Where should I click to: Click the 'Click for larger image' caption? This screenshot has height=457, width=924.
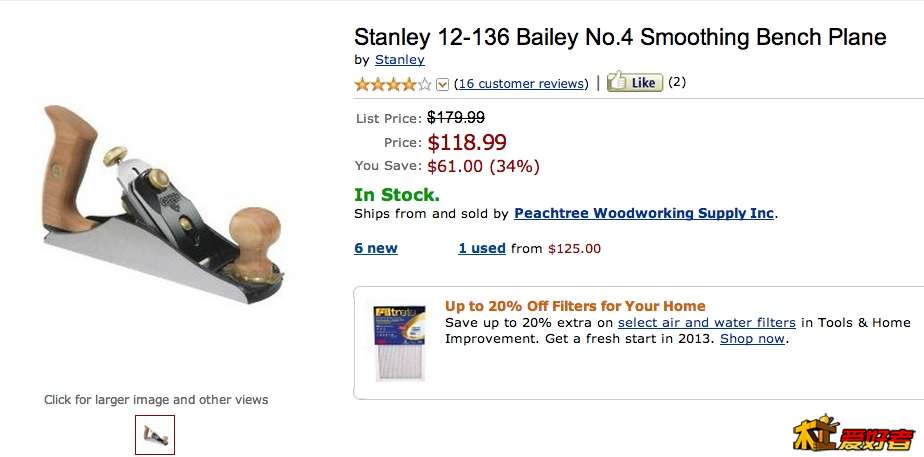[156, 400]
